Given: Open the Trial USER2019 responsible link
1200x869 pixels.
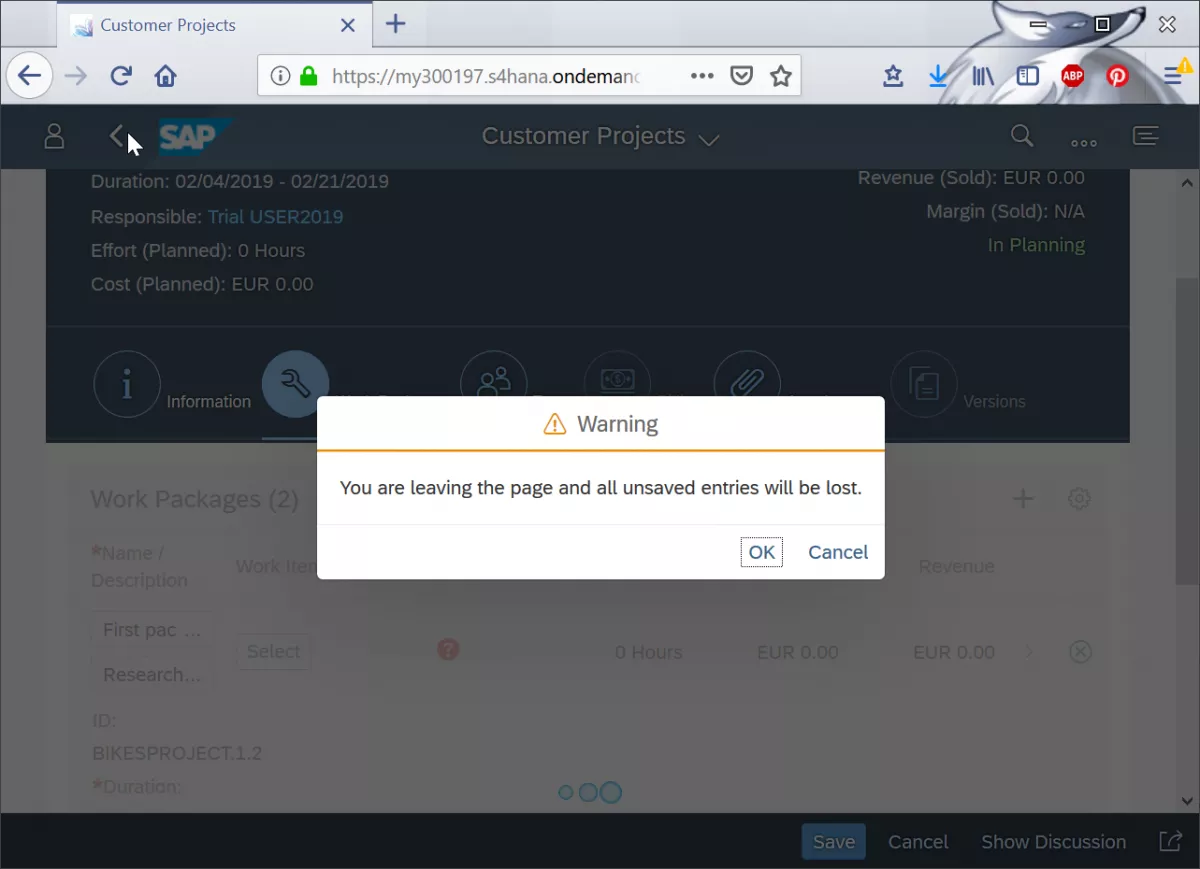Looking at the screenshot, I should click(275, 217).
